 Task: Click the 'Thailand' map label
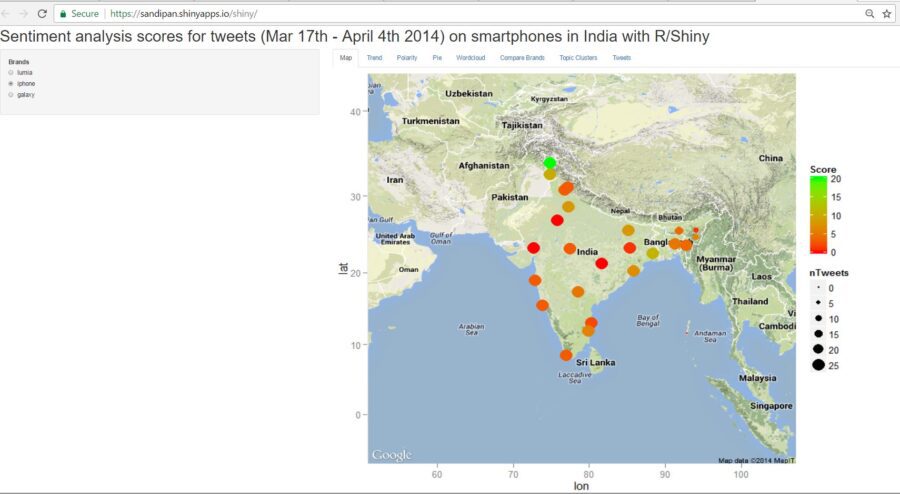750,301
